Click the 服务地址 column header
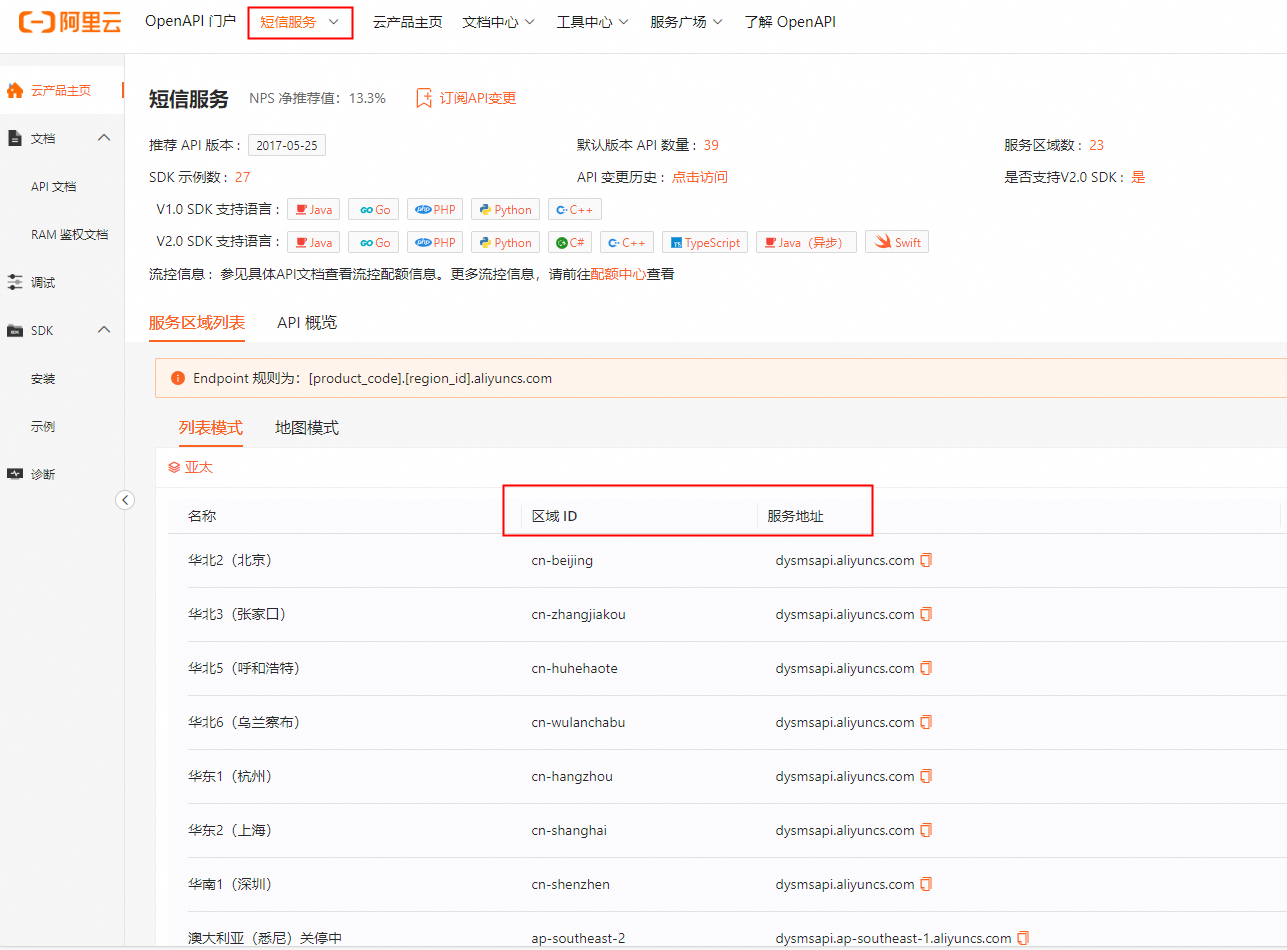This screenshot has width=1287, height=950. pyautogui.click(x=796, y=516)
